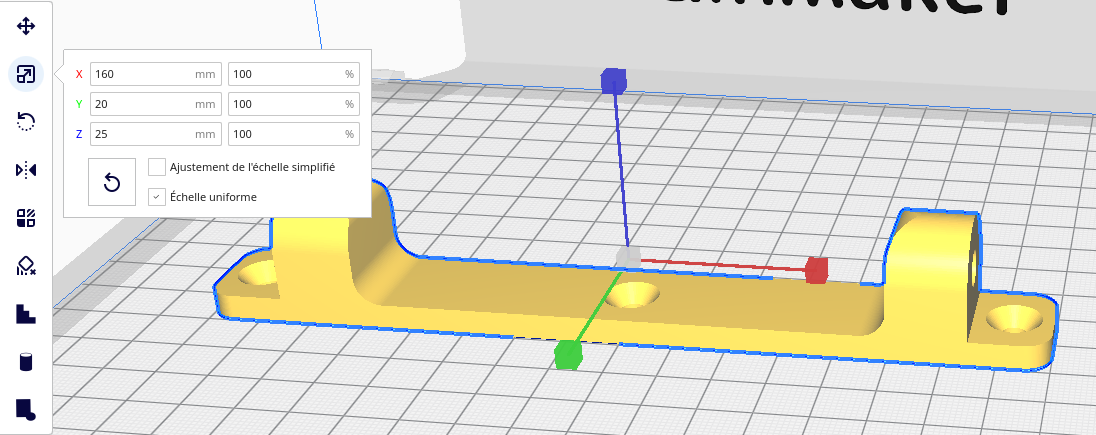1096x435 pixels.
Task: Click the green Y-axis scale handle
Action: 568,354
